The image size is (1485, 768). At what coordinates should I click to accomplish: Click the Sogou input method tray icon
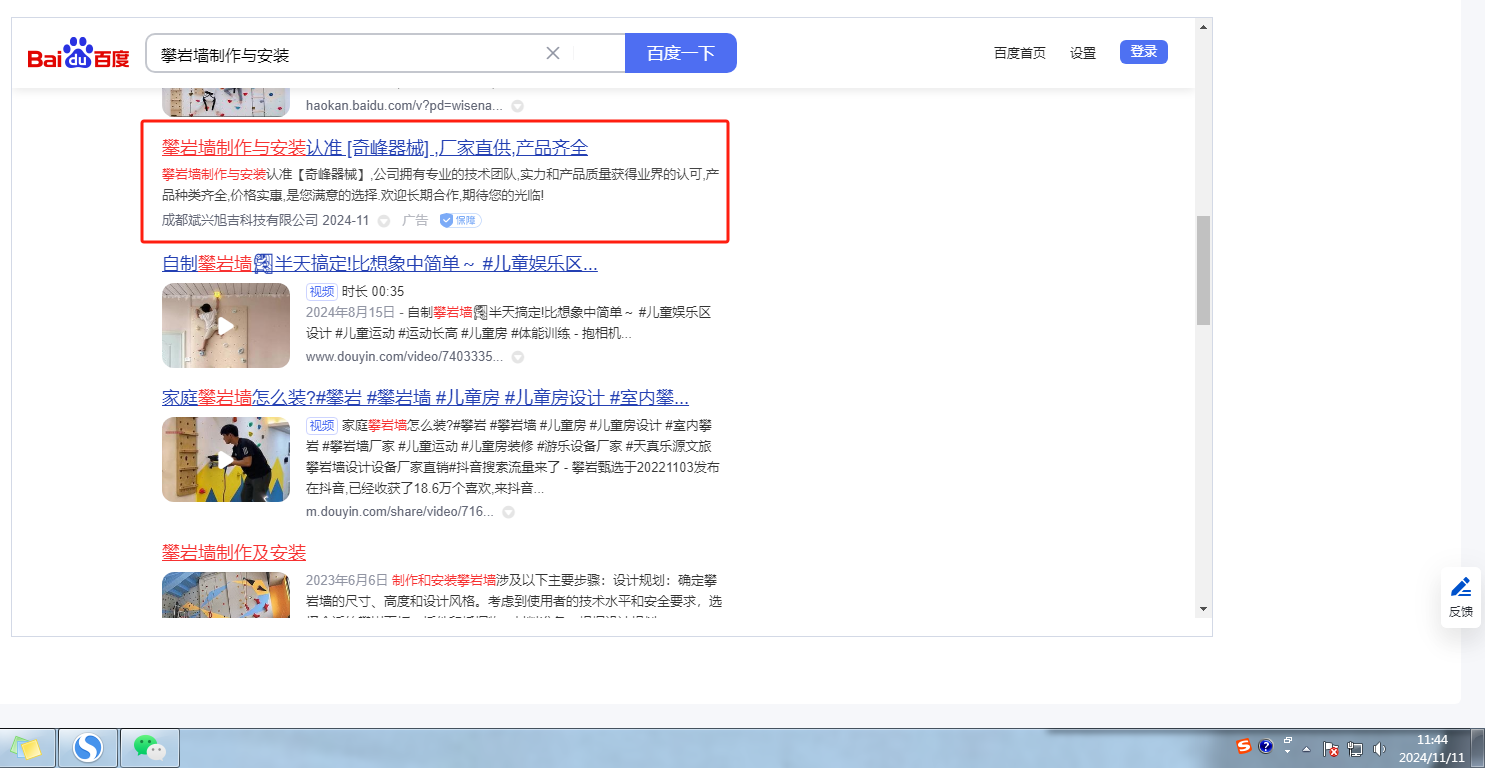1243,746
